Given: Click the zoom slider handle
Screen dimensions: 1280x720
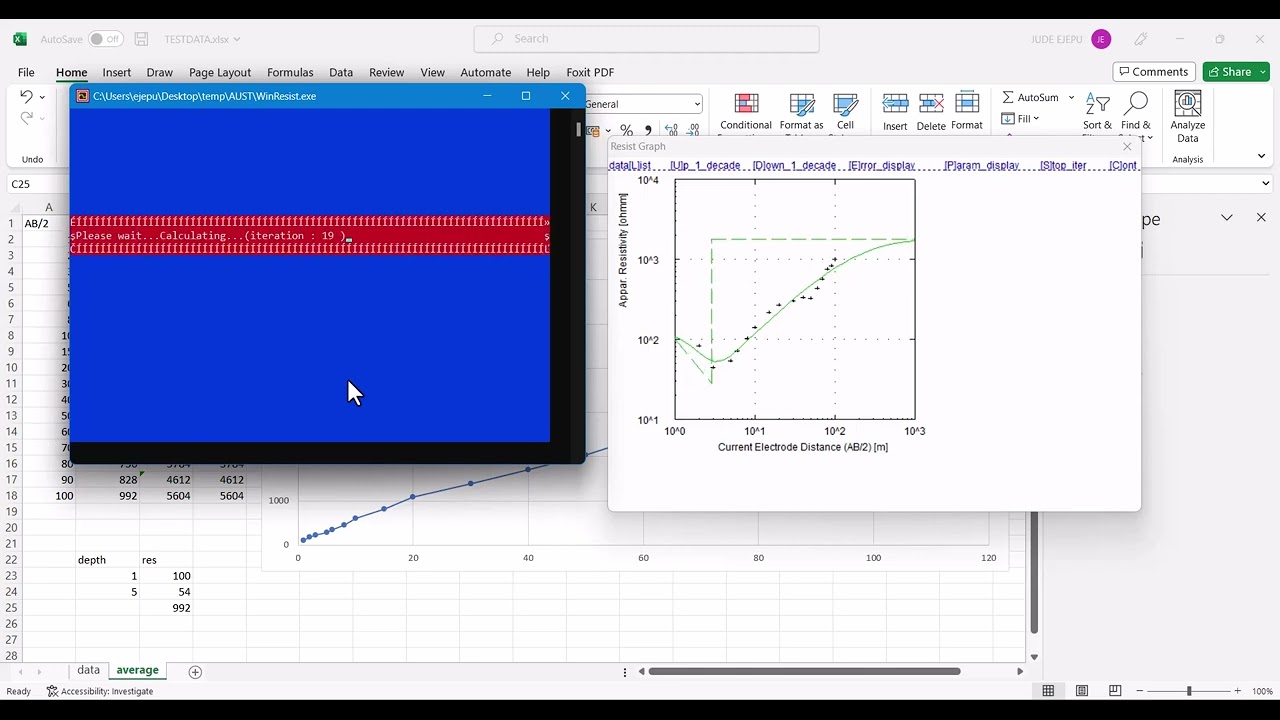Looking at the screenshot, I should (x=1189, y=691).
